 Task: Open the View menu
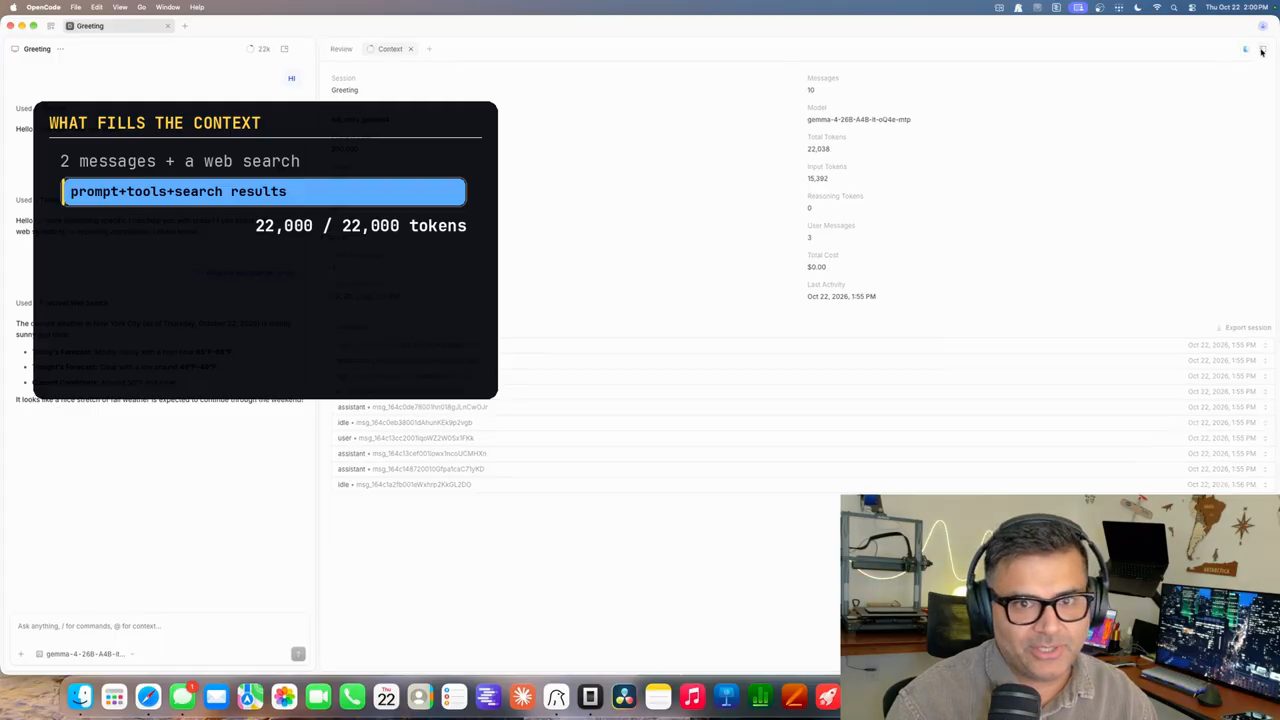click(120, 7)
